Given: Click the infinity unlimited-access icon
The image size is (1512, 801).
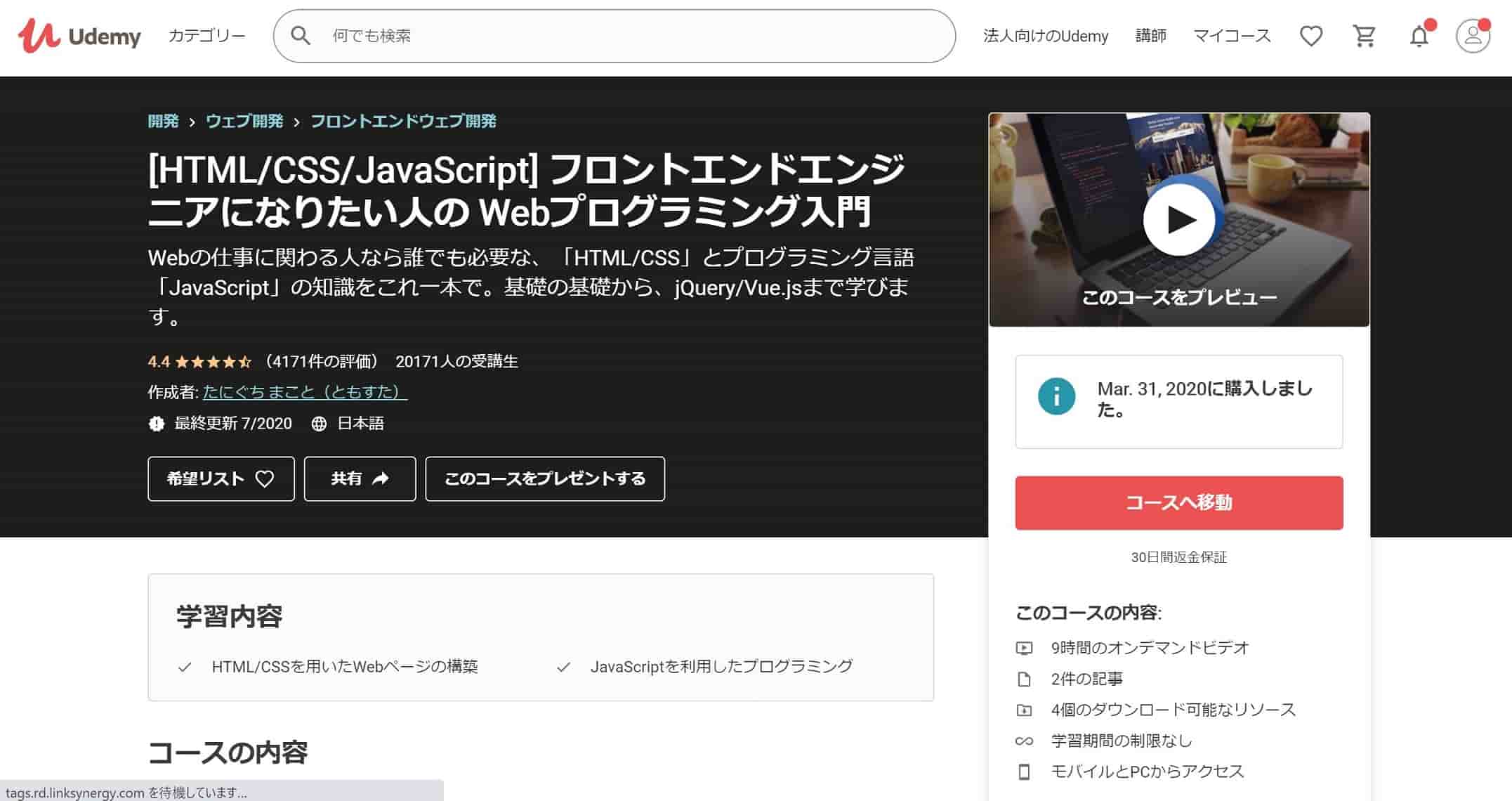Looking at the screenshot, I should pyautogui.click(x=1024, y=741).
